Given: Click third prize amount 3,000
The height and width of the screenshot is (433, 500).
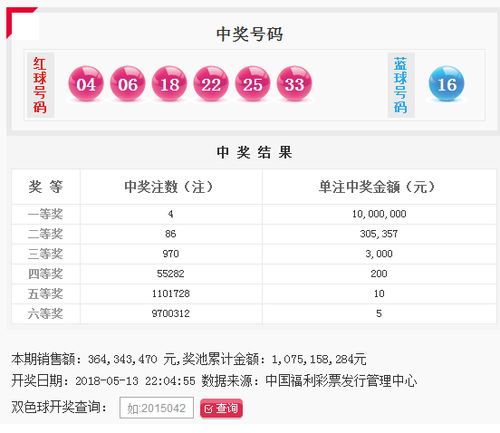Looking at the screenshot, I should [x=379, y=254].
